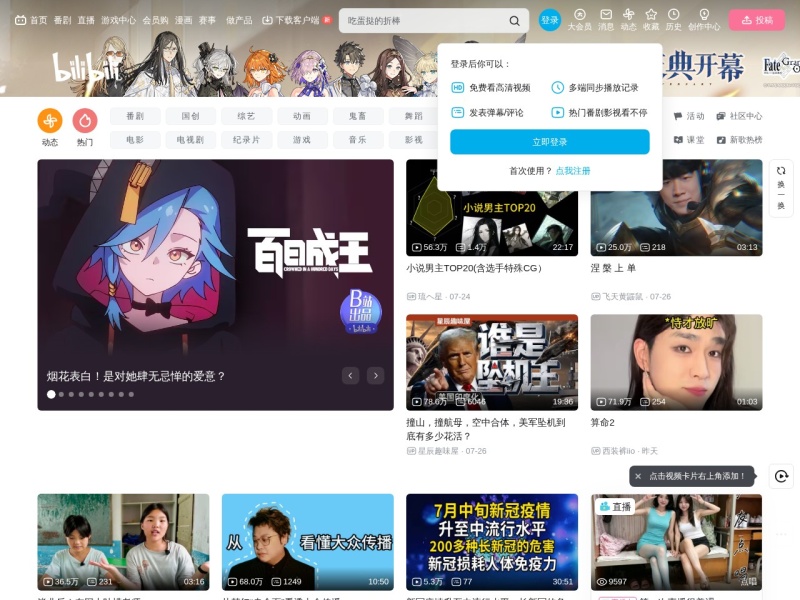Screen dimensions: 800x600
Task: Open 直播 in the top navigation
Action: point(86,20)
